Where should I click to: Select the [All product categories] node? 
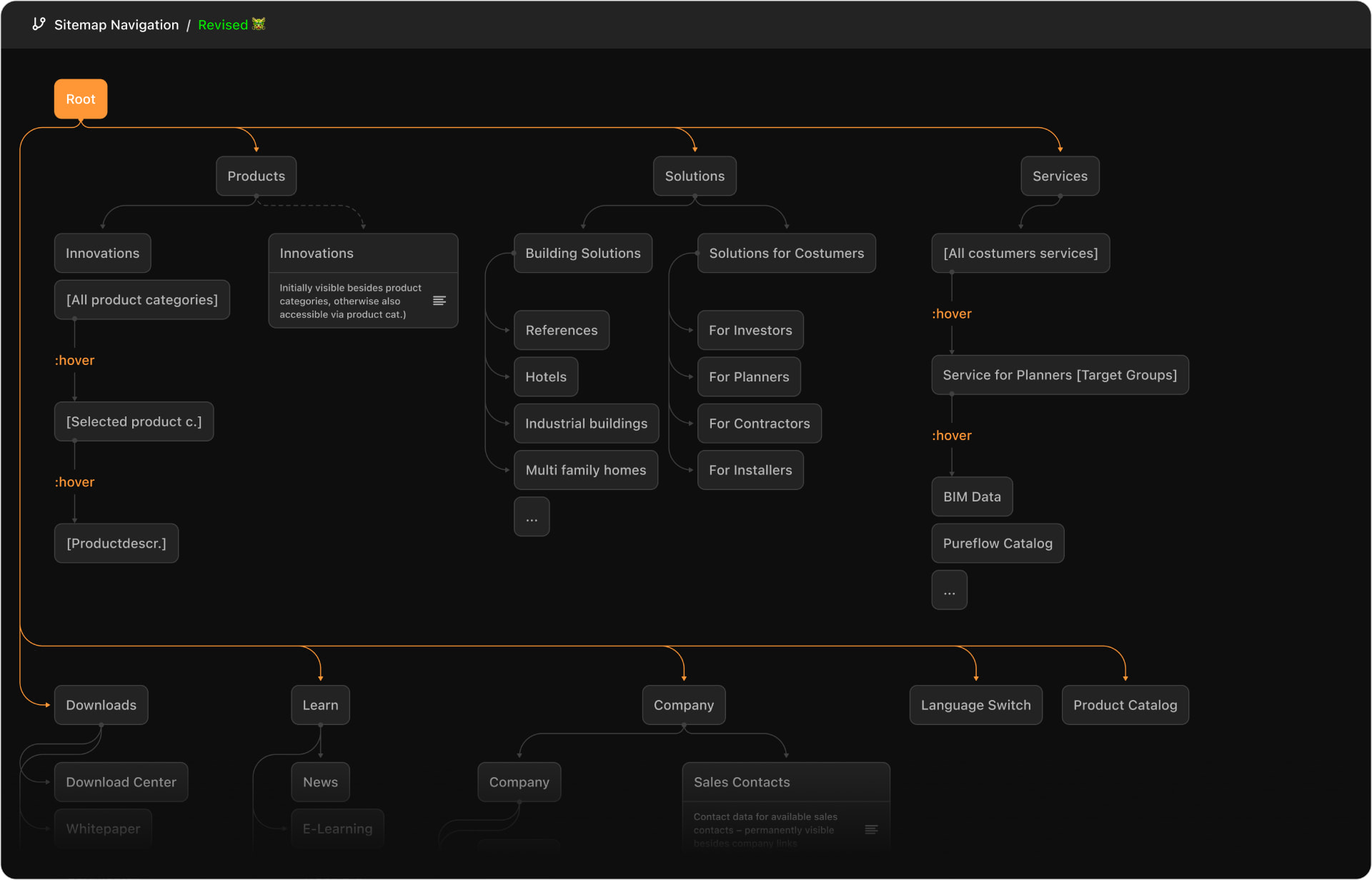[x=142, y=300]
